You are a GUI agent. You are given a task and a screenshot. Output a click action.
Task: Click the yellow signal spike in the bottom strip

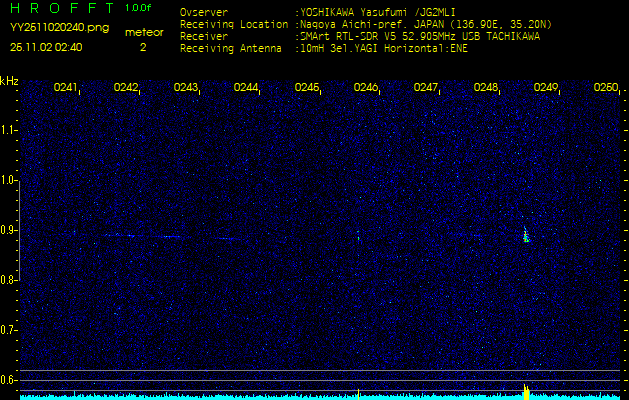(526, 391)
